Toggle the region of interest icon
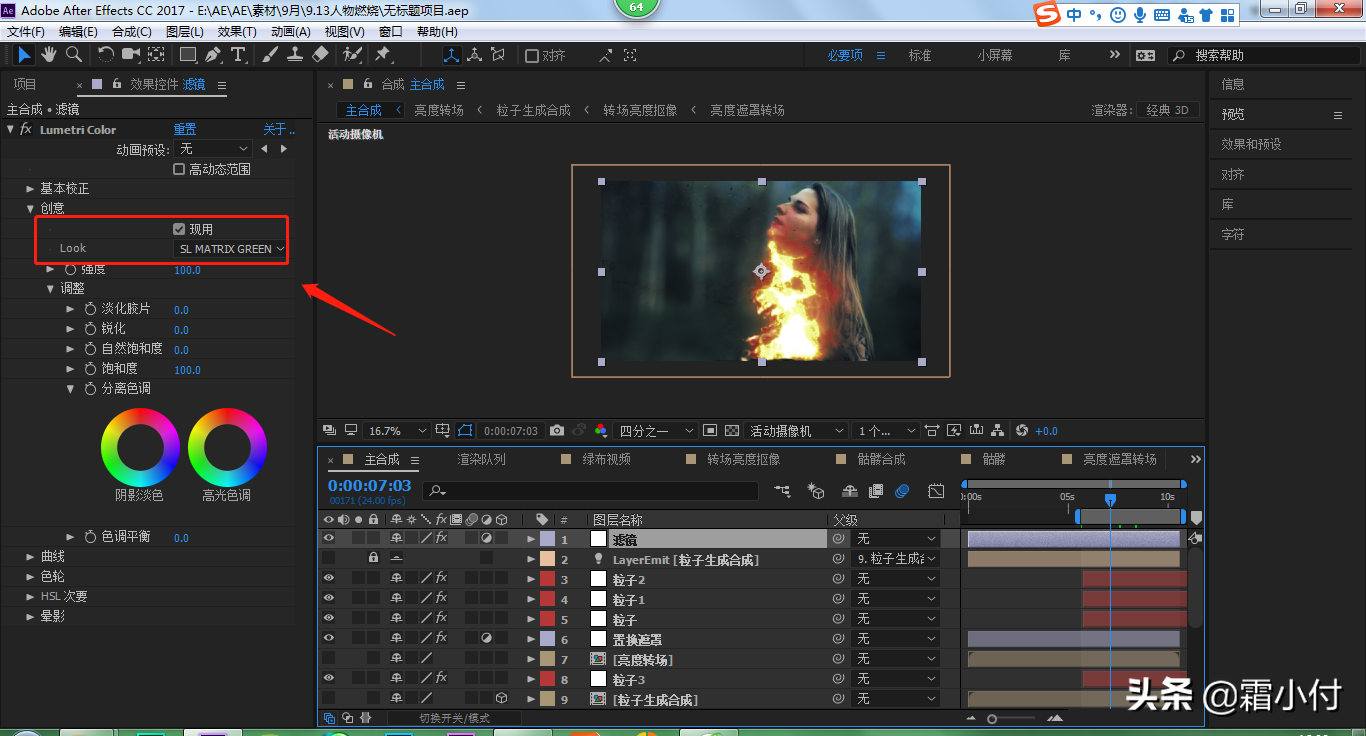This screenshot has width=1366, height=736. [x=710, y=431]
